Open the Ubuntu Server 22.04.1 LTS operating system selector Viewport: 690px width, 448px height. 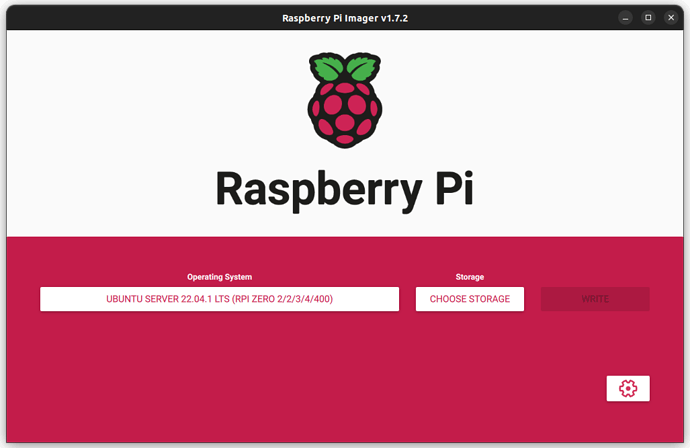219,299
